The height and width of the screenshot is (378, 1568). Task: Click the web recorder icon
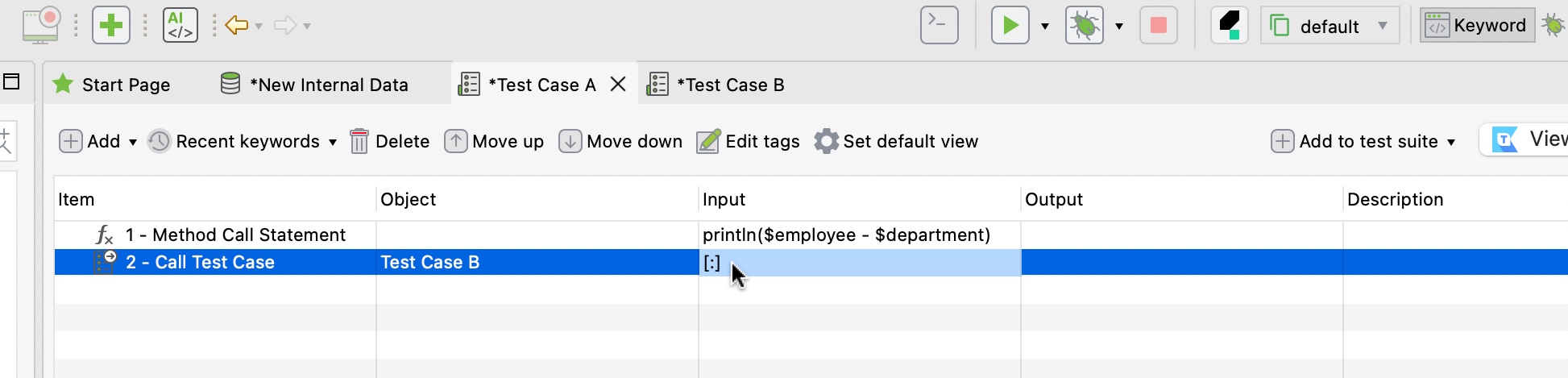[40, 26]
